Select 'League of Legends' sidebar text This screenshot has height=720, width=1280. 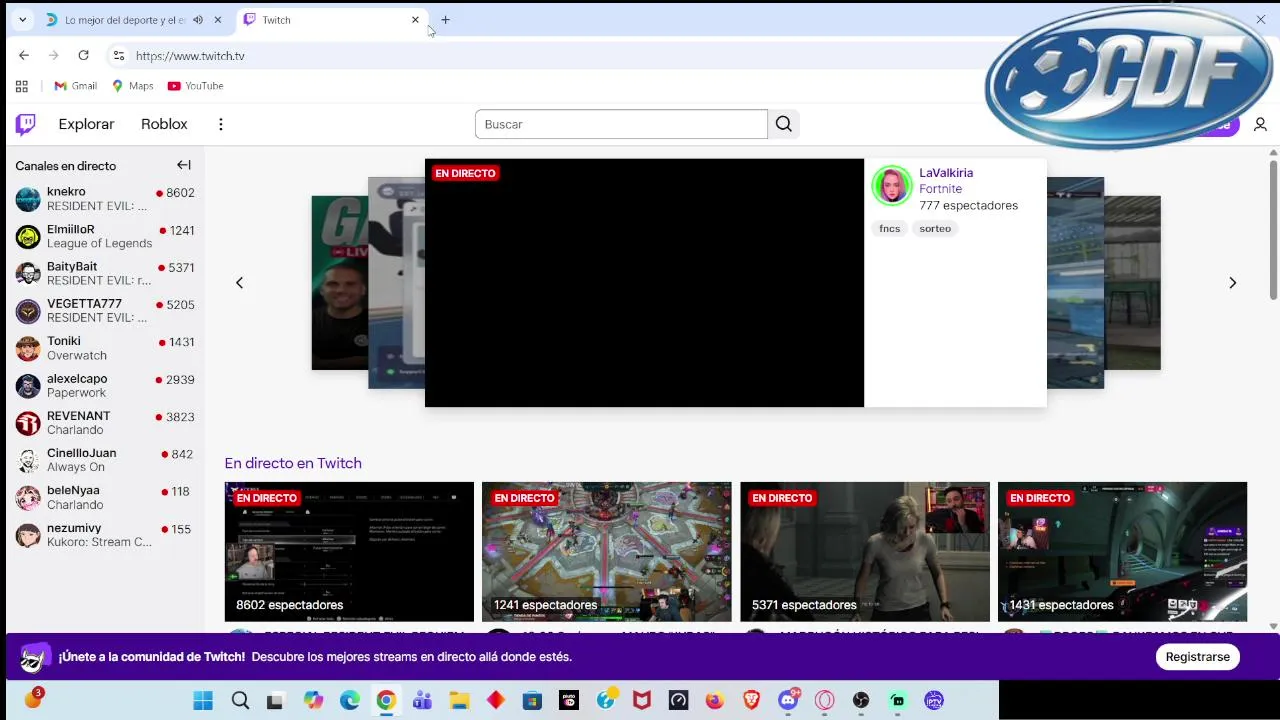(99, 244)
